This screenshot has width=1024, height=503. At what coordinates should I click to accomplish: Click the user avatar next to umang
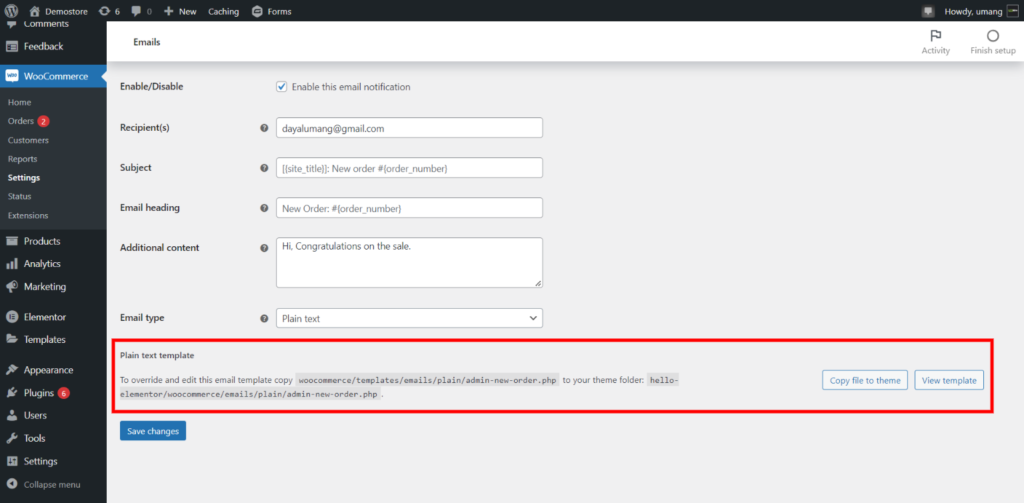pos(1012,11)
